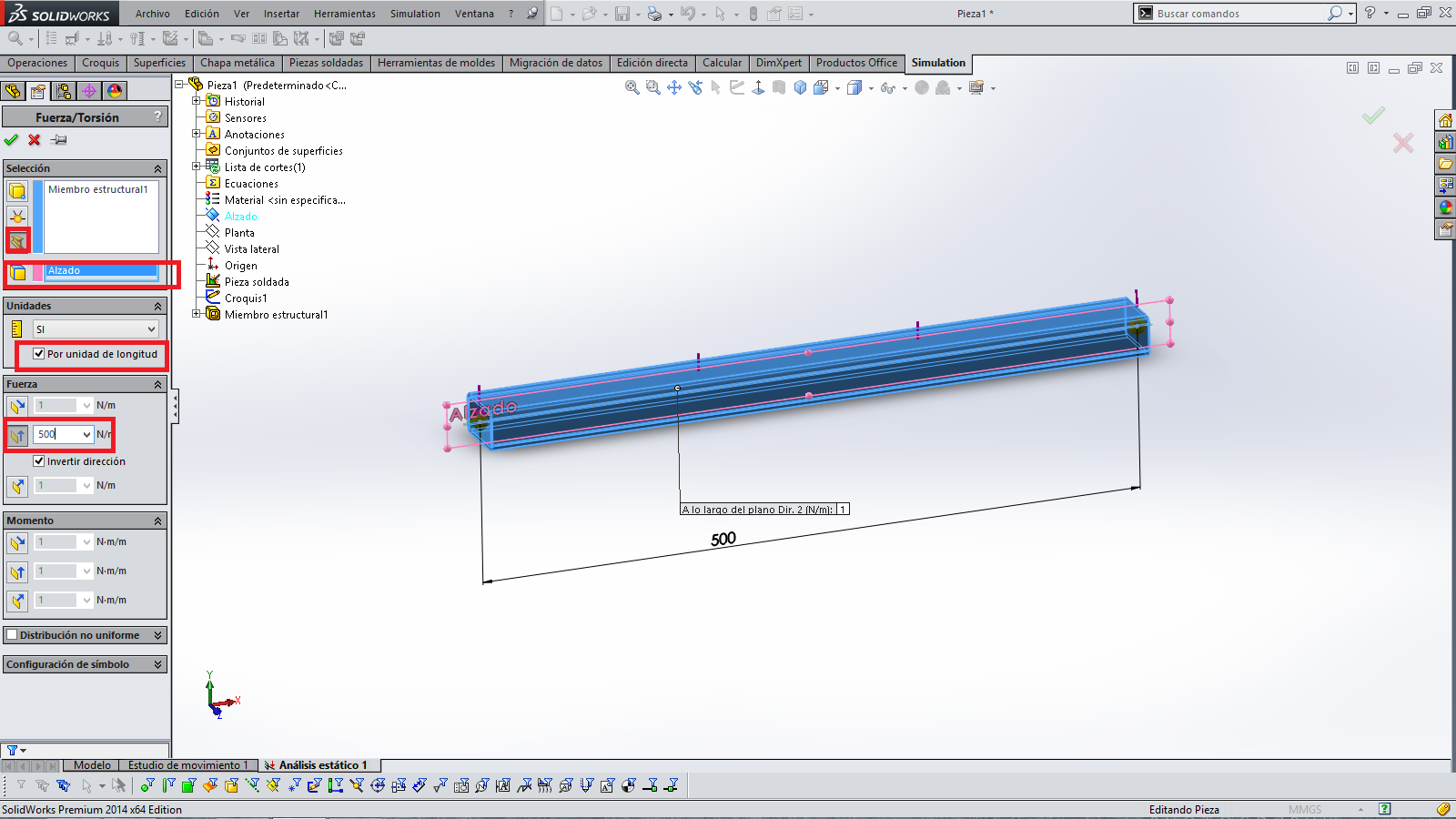Enable Distribución no uniforme checkbox
The image size is (1456, 819).
point(12,635)
